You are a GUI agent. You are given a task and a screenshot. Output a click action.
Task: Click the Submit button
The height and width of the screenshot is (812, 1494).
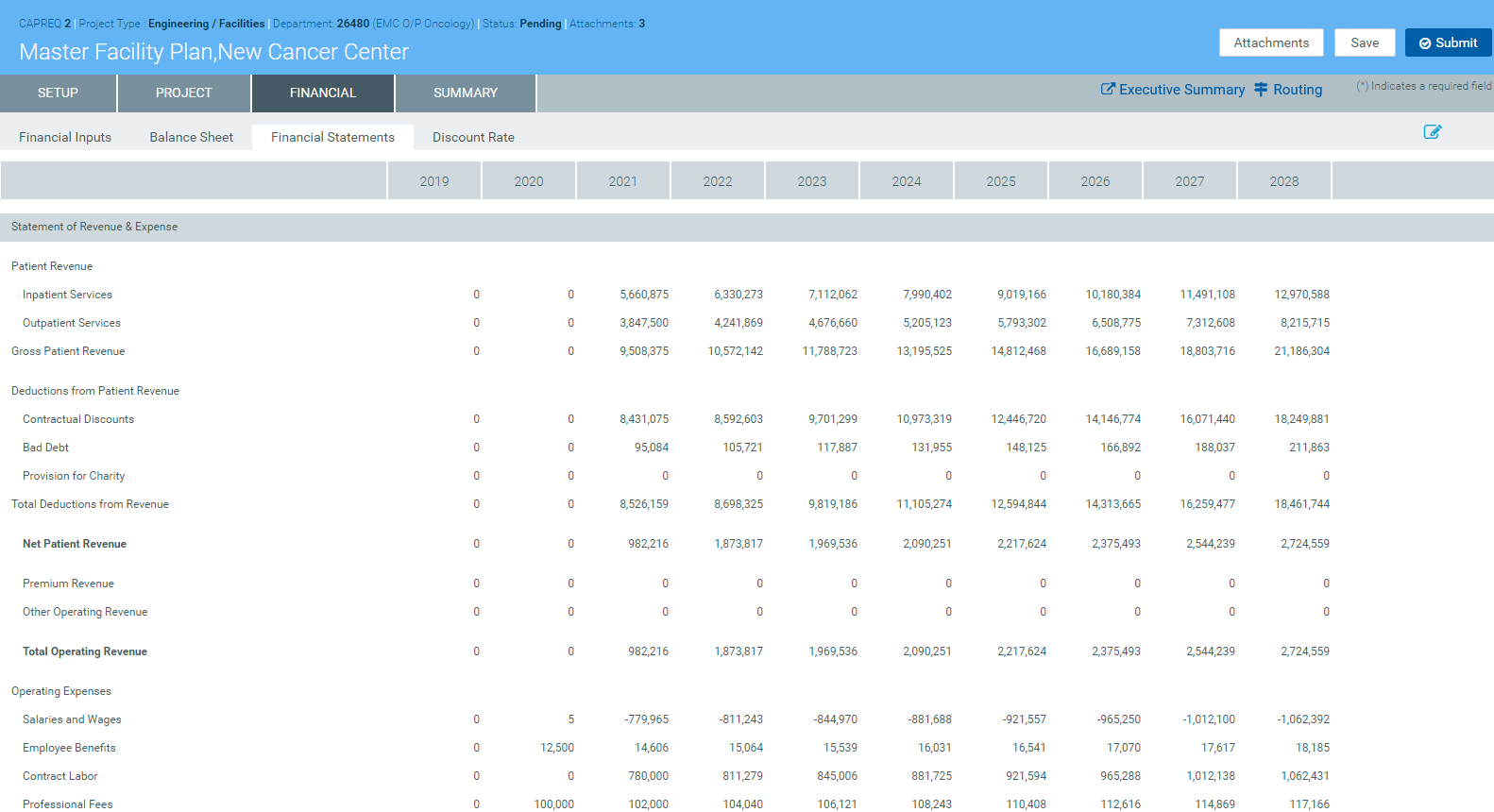click(1448, 42)
